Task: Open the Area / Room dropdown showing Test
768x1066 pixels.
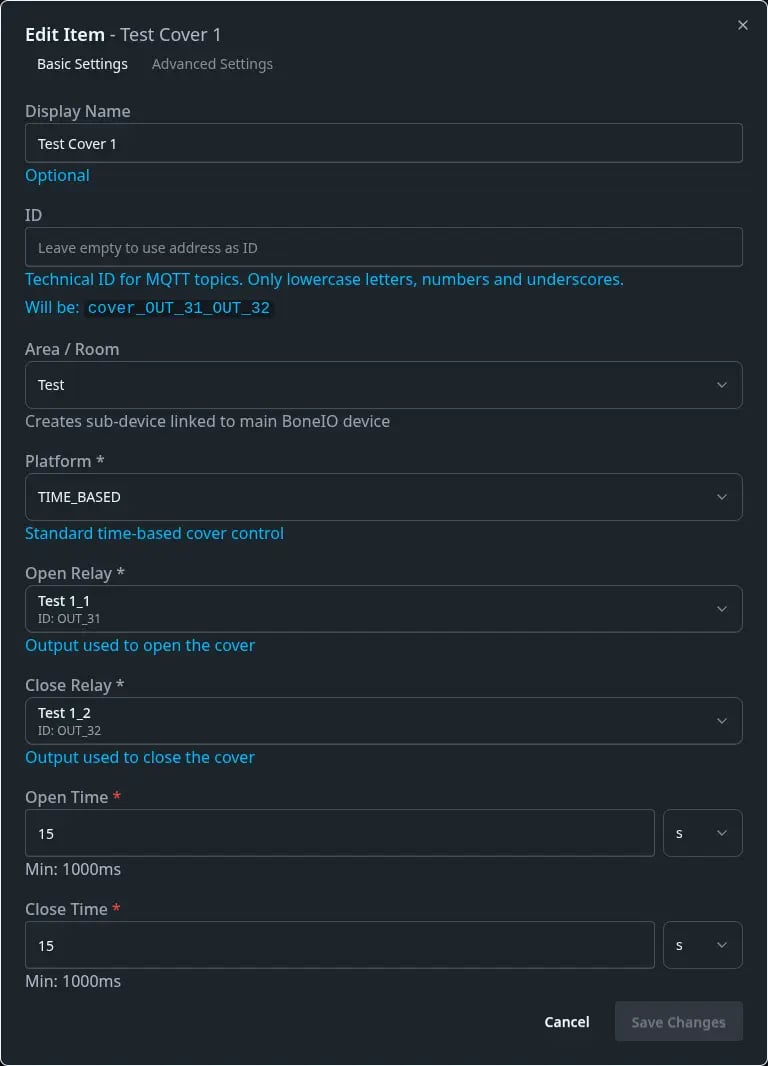Action: click(x=384, y=385)
